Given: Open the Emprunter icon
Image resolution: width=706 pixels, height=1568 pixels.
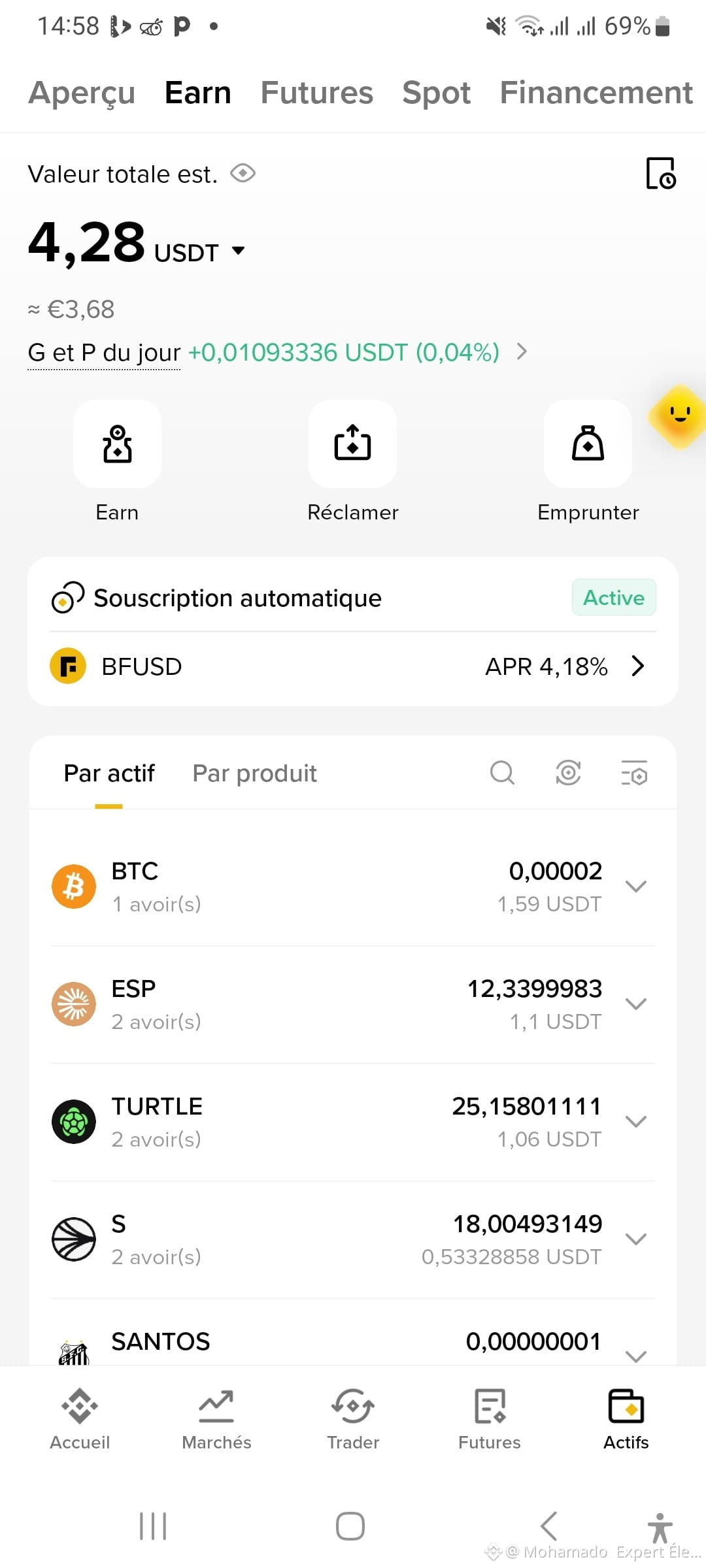Looking at the screenshot, I should point(588,444).
